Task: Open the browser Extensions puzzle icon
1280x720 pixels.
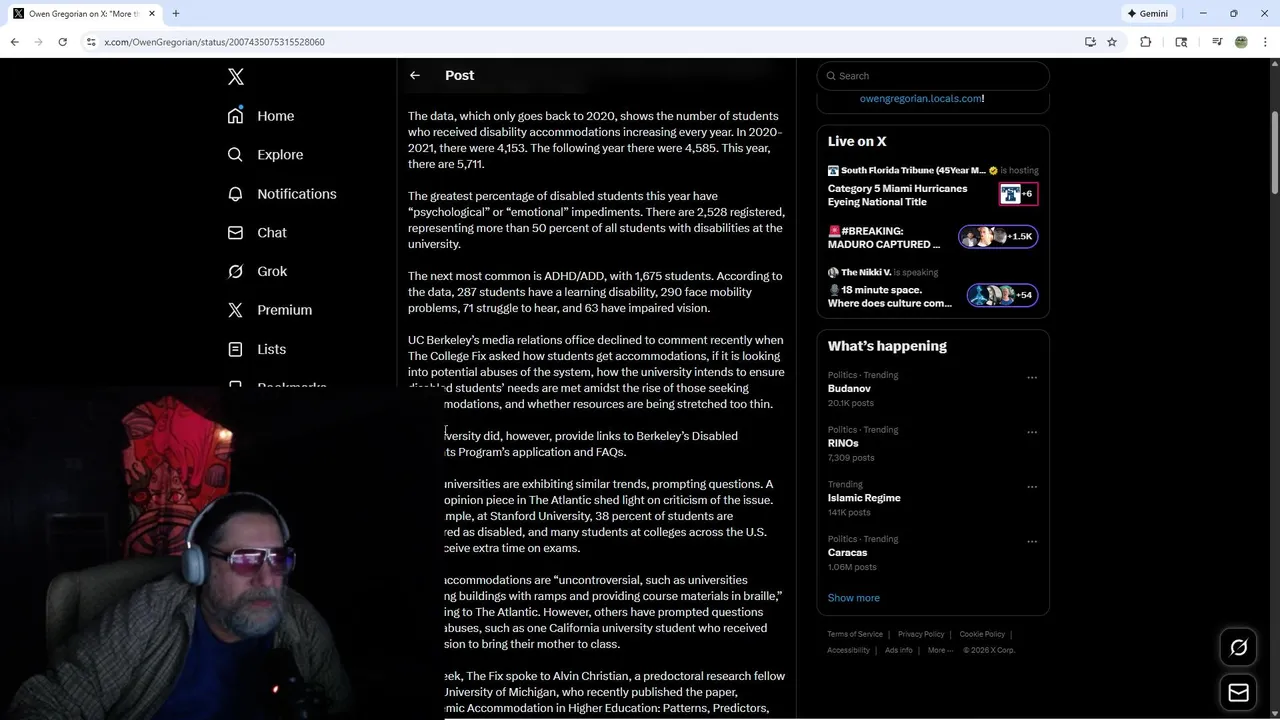Action: click(x=1146, y=42)
